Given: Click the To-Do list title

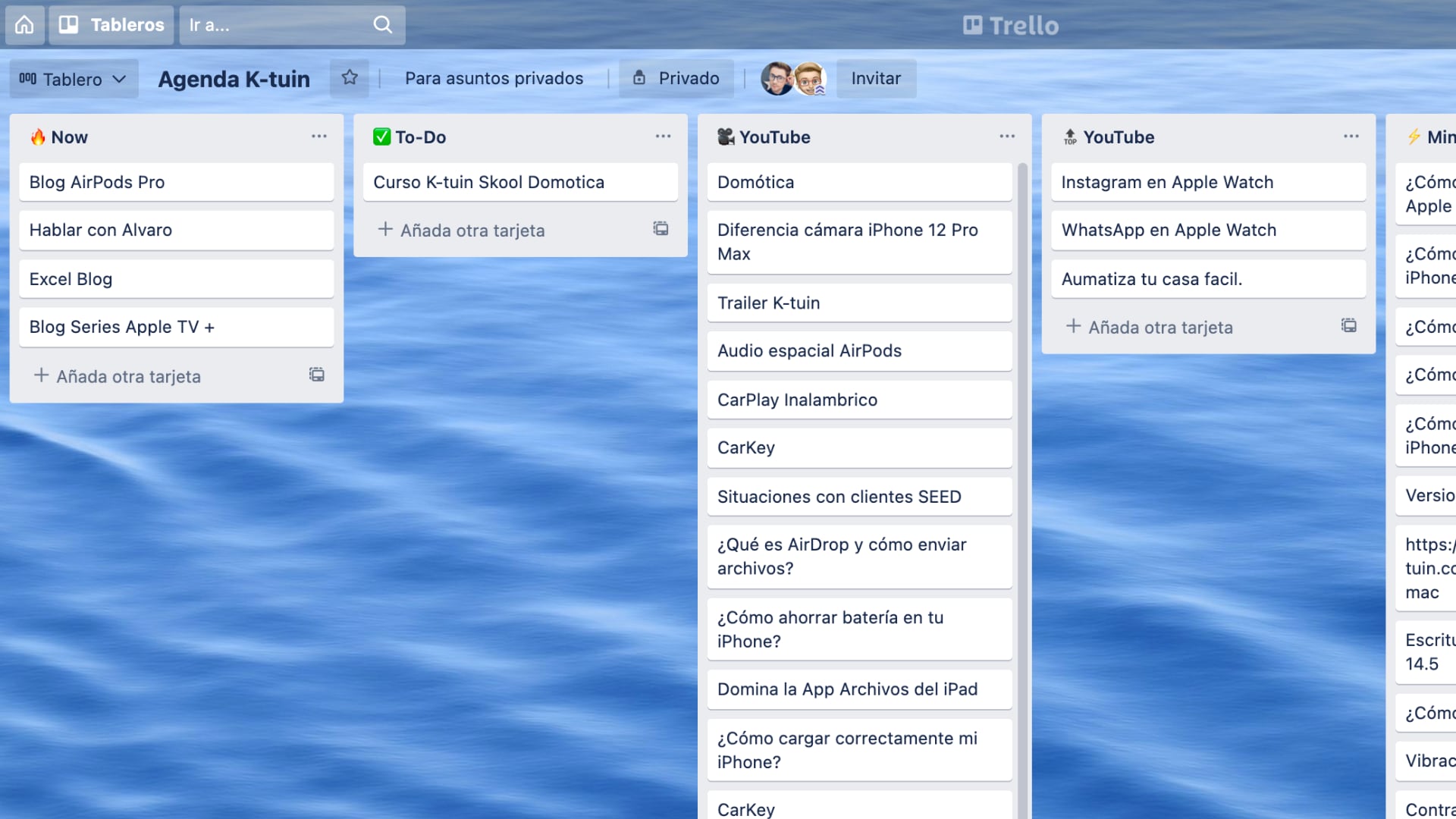Looking at the screenshot, I should point(420,137).
